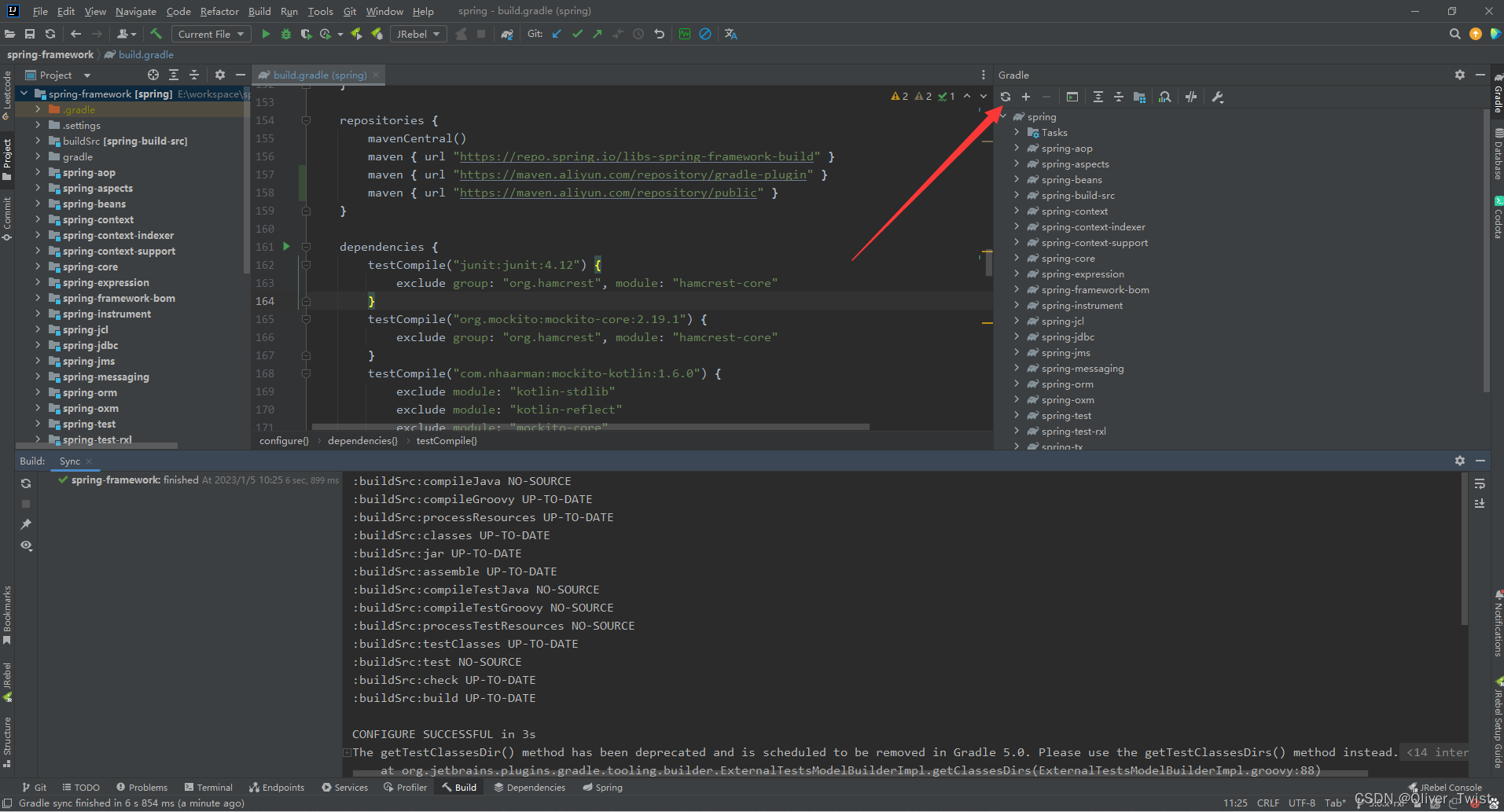Expand Tasks node in Gradle panel
1504x812 pixels.
tap(1017, 132)
